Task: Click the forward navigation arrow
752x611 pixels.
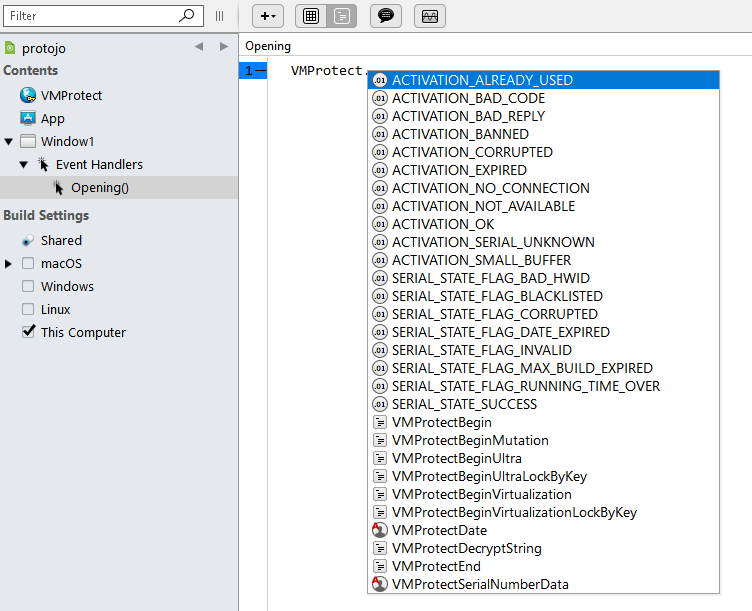Action: click(223, 47)
